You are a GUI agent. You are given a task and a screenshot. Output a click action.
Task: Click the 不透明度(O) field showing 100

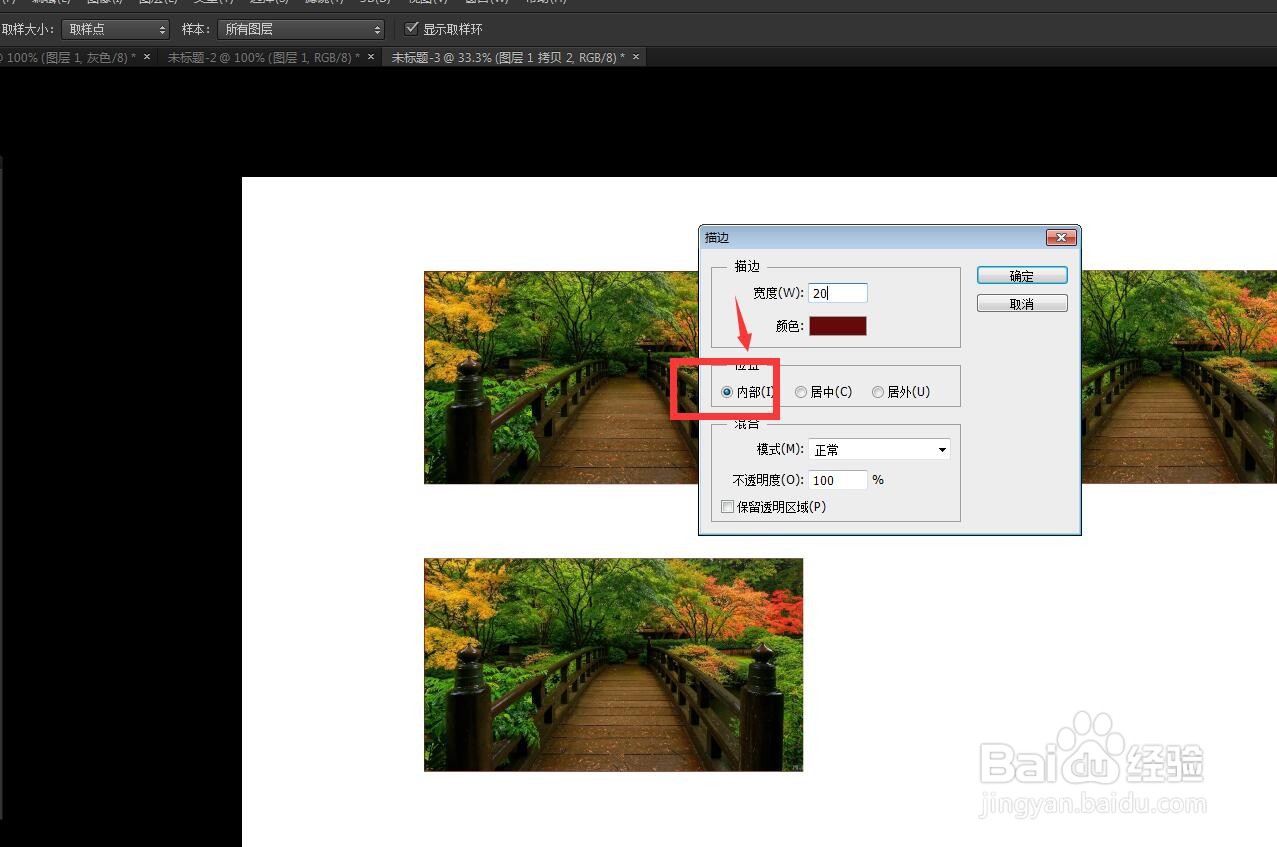[838, 480]
